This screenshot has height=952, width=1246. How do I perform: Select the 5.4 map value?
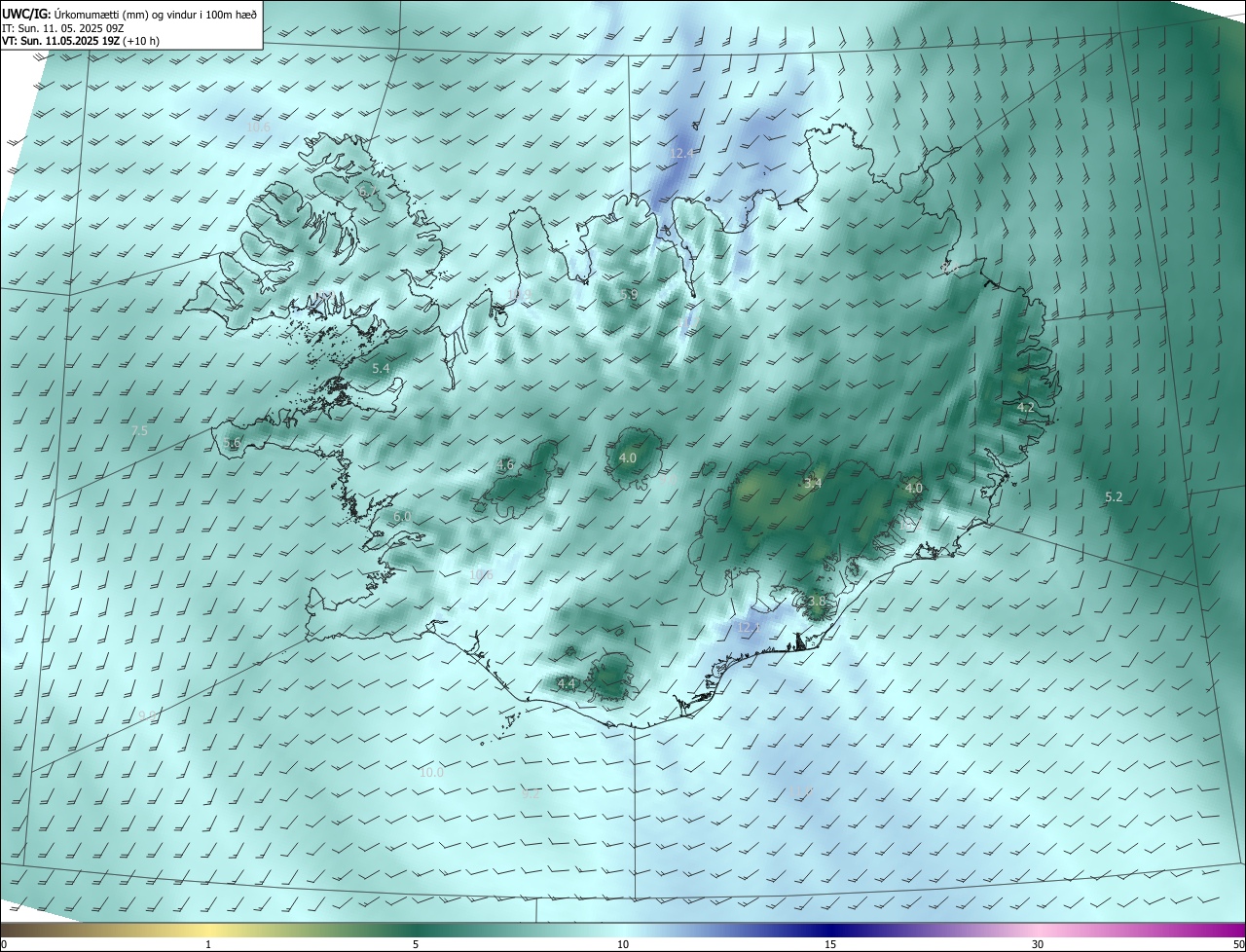(x=381, y=369)
